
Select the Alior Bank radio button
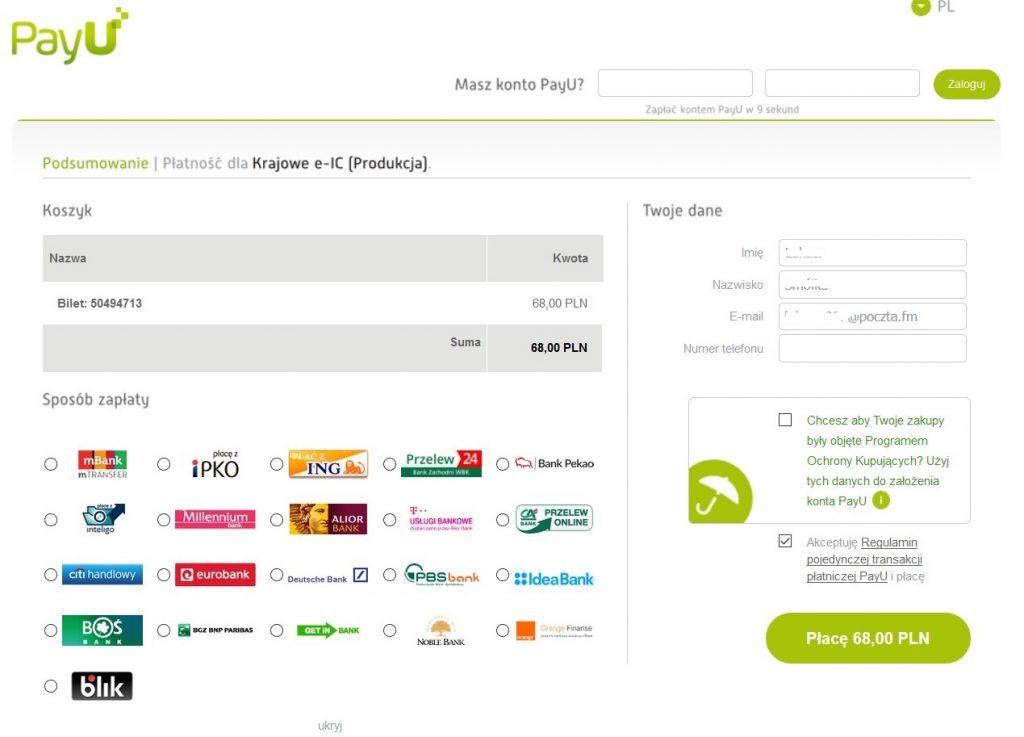click(x=276, y=520)
